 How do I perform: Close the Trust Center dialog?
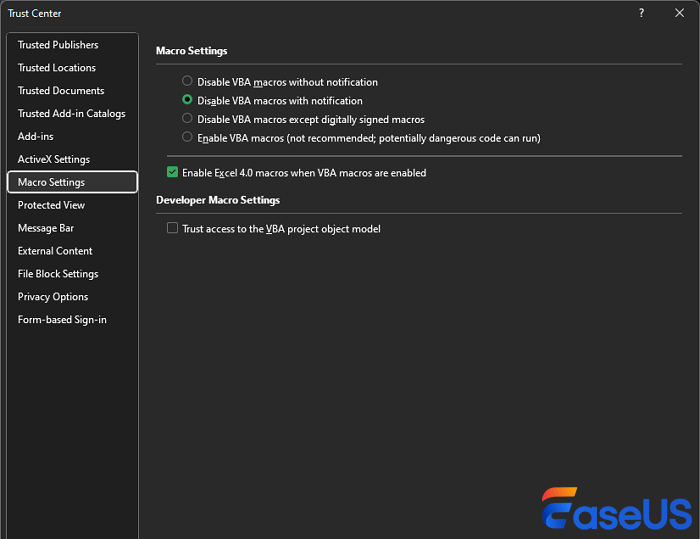point(679,13)
